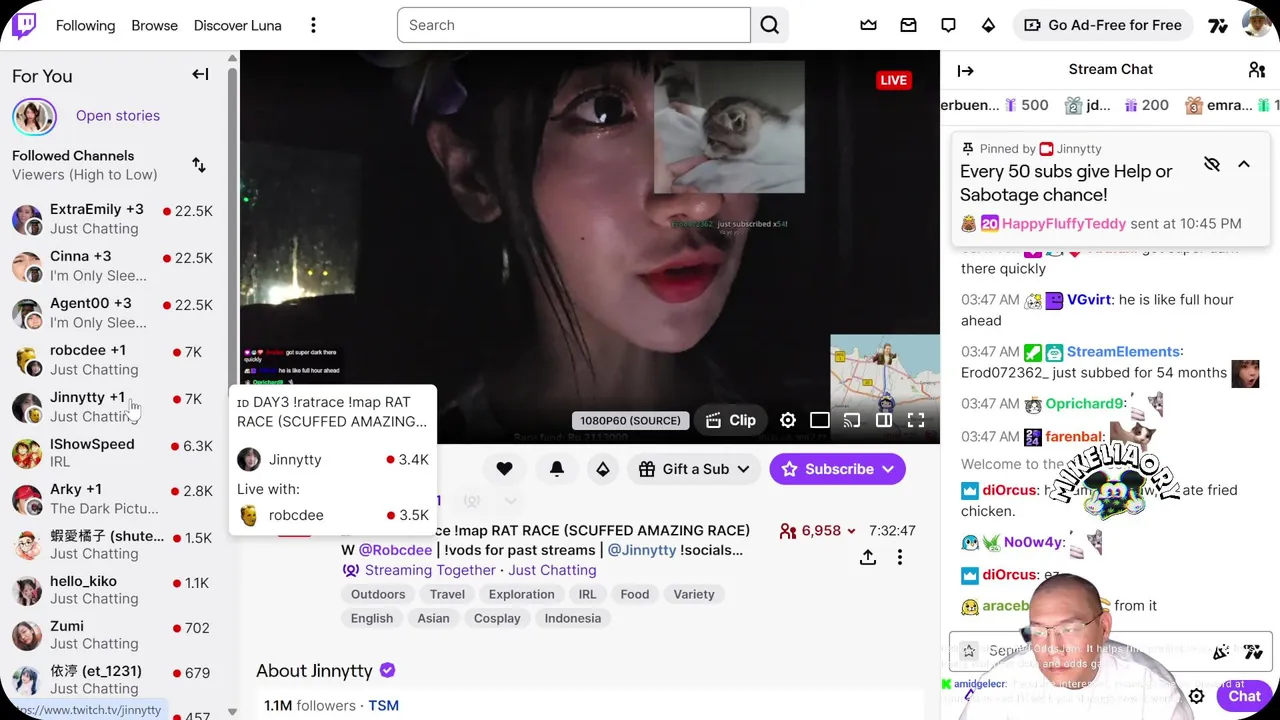Open Cinna channel in sidebar
1280x720 pixels.
click(112, 266)
